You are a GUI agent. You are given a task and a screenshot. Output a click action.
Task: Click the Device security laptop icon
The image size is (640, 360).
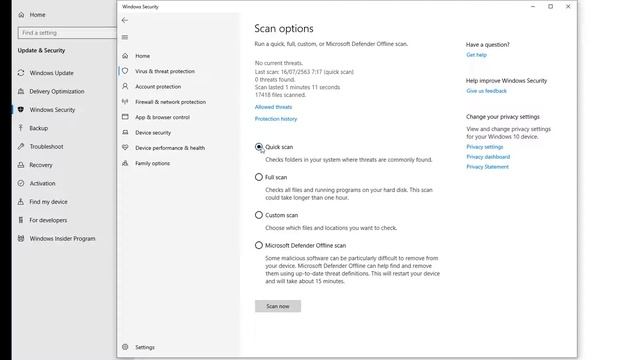(x=125, y=133)
